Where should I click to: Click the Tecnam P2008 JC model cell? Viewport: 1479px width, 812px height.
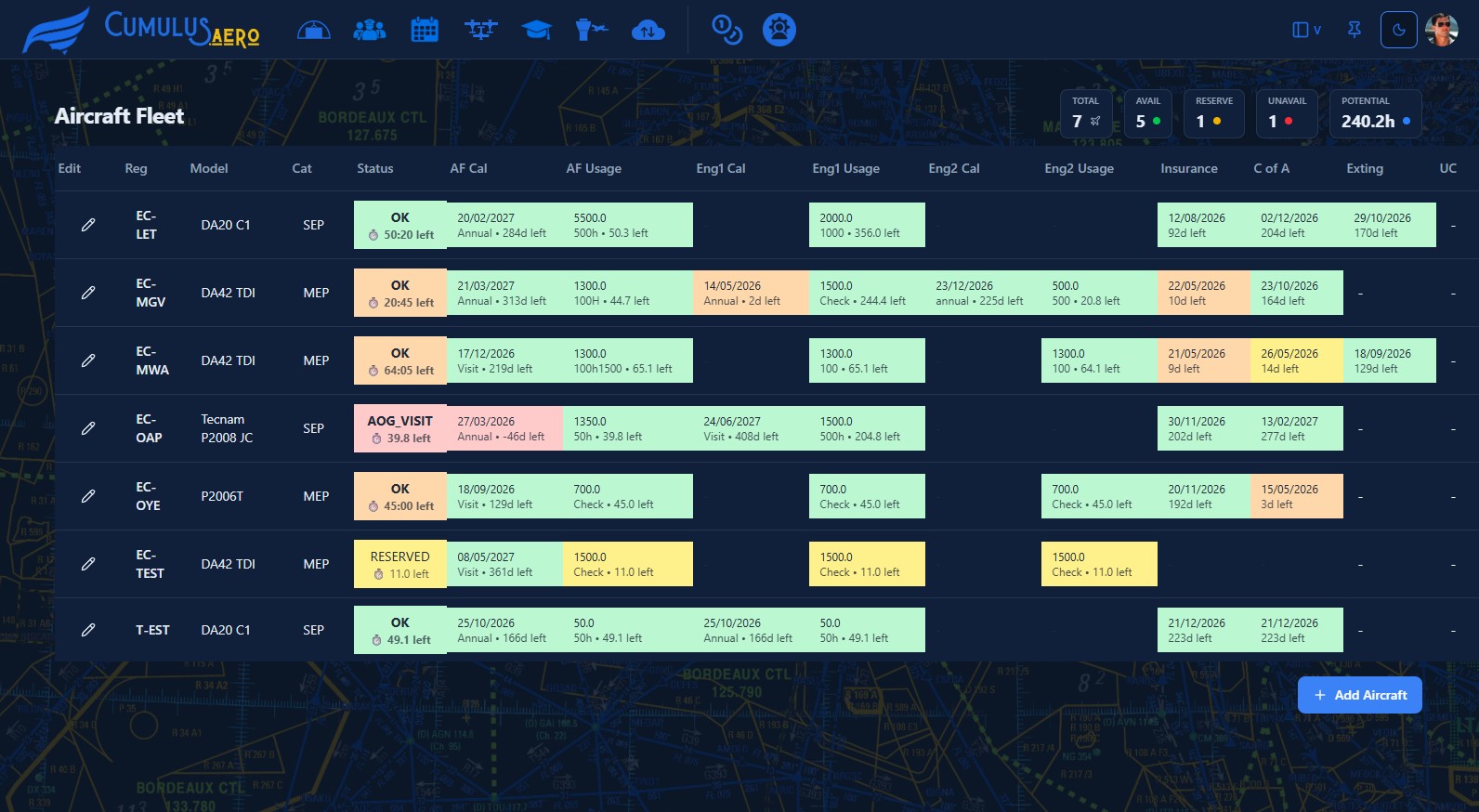[x=228, y=428]
